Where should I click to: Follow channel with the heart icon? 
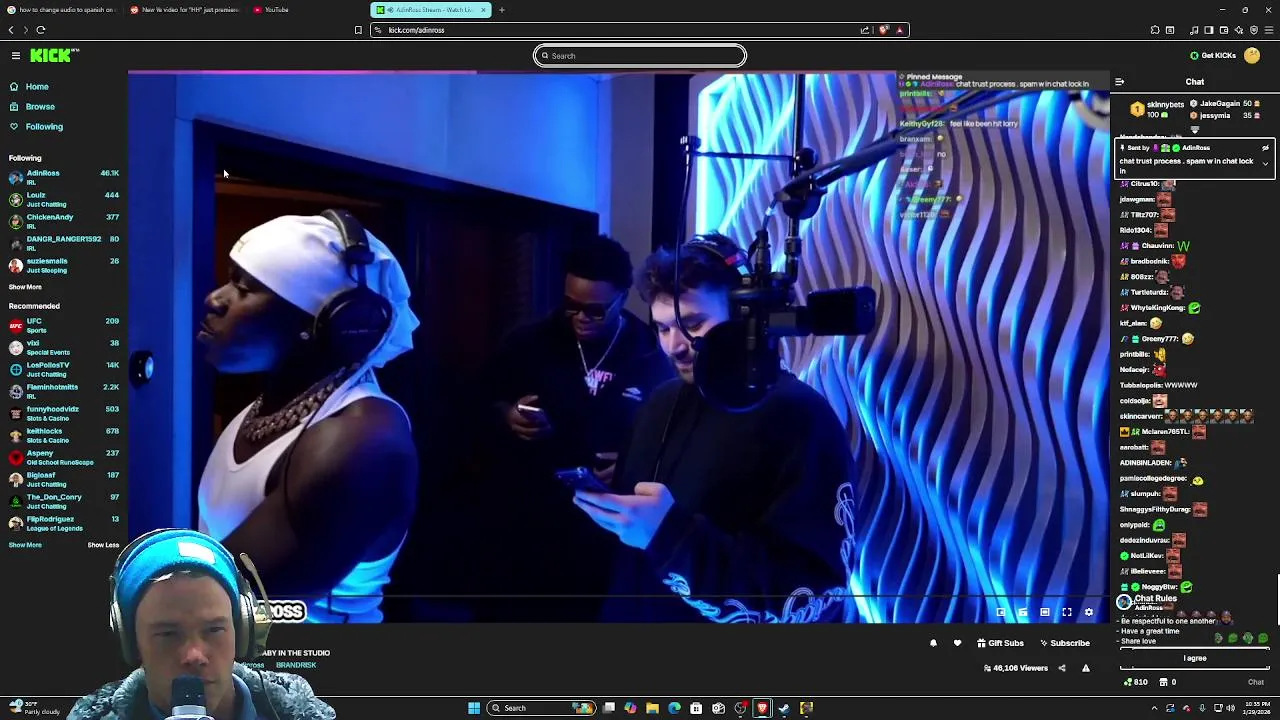957,643
